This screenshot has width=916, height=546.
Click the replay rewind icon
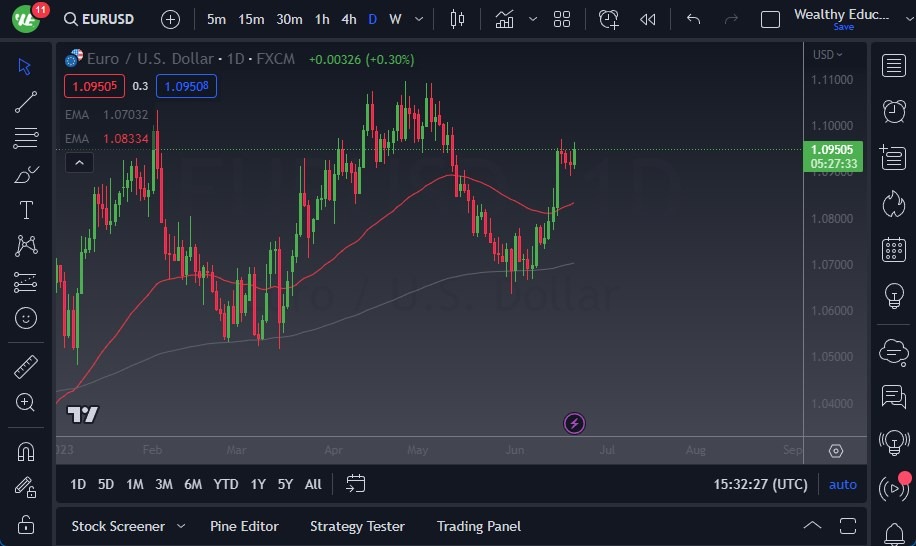click(x=648, y=19)
